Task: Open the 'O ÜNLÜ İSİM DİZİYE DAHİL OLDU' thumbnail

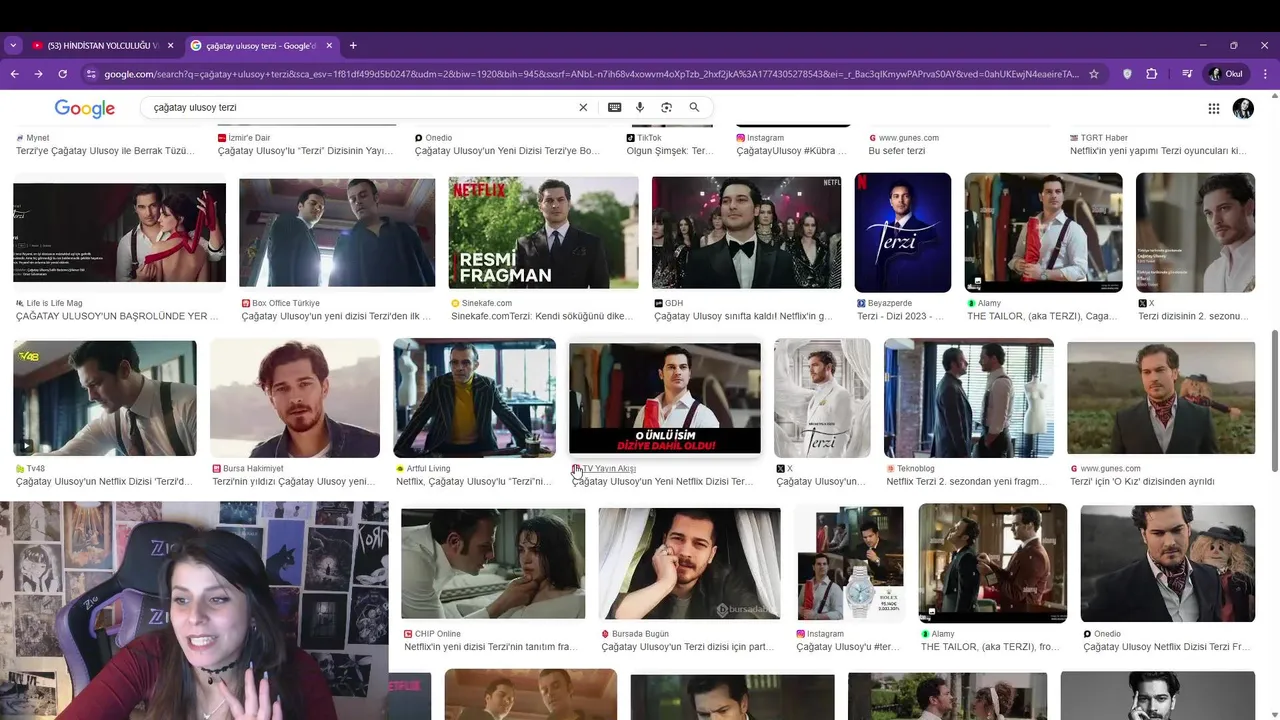Action: coord(665,398)
